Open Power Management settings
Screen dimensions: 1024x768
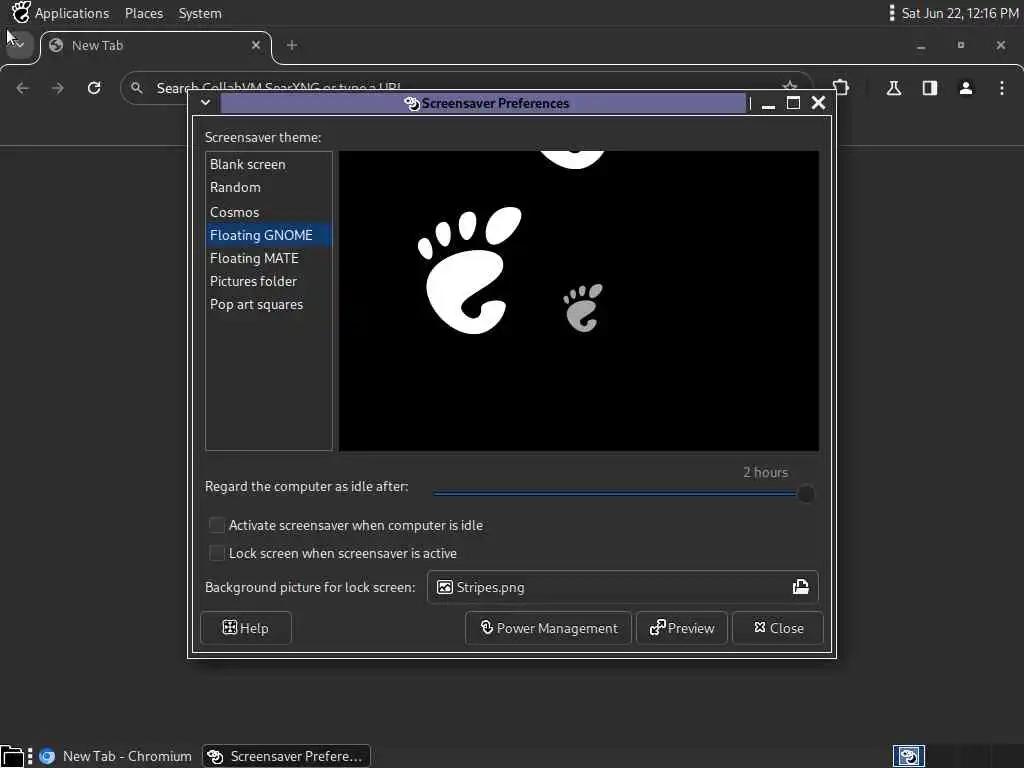[549, 628]
